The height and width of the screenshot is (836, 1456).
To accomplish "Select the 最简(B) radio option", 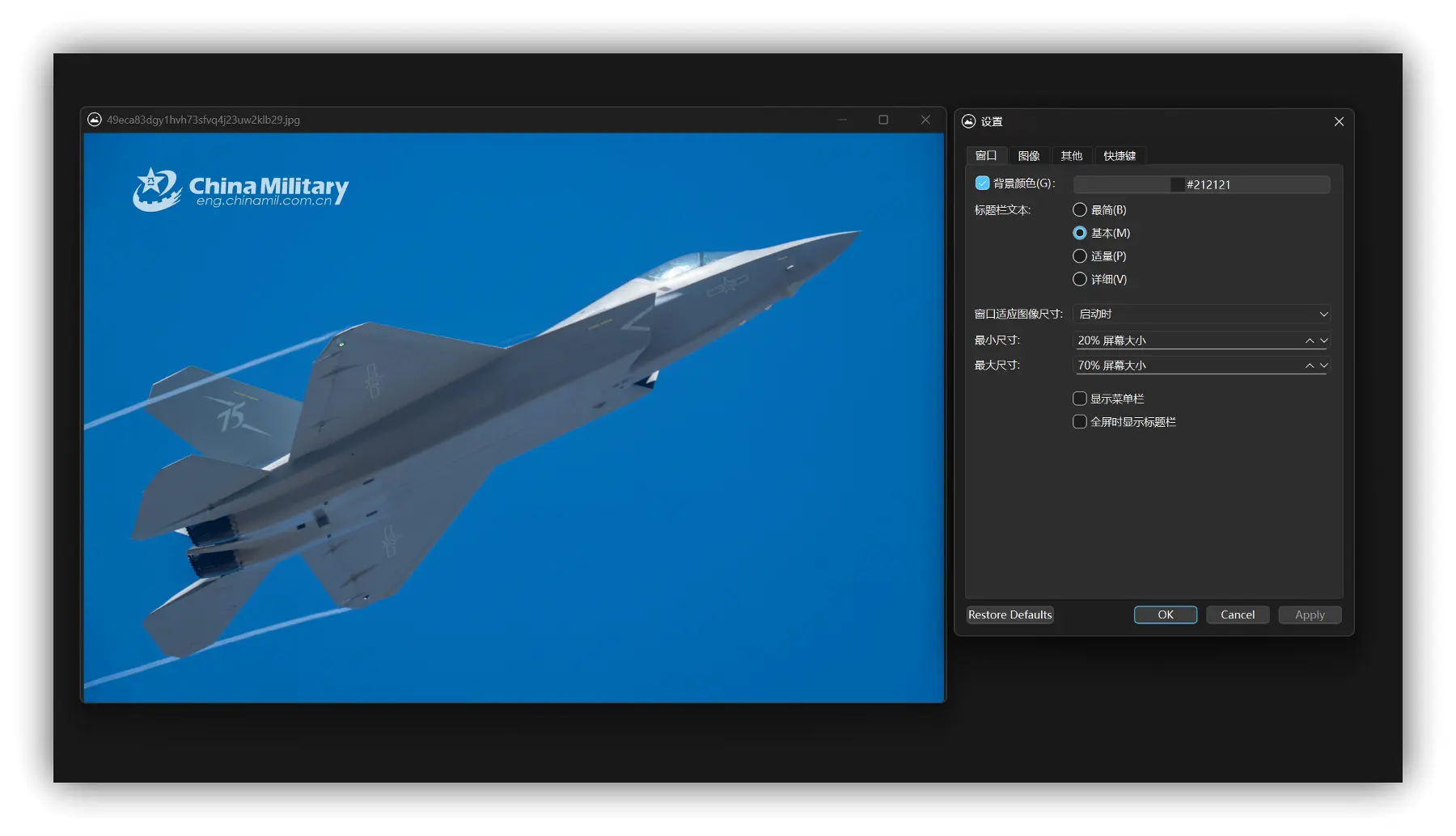I will [x=1079, y=209].
